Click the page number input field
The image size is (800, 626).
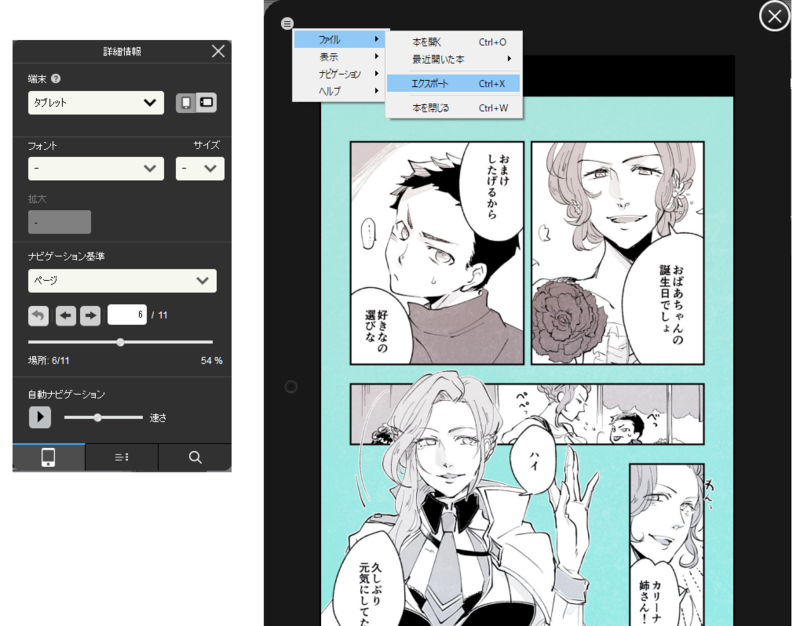[127, 315]
